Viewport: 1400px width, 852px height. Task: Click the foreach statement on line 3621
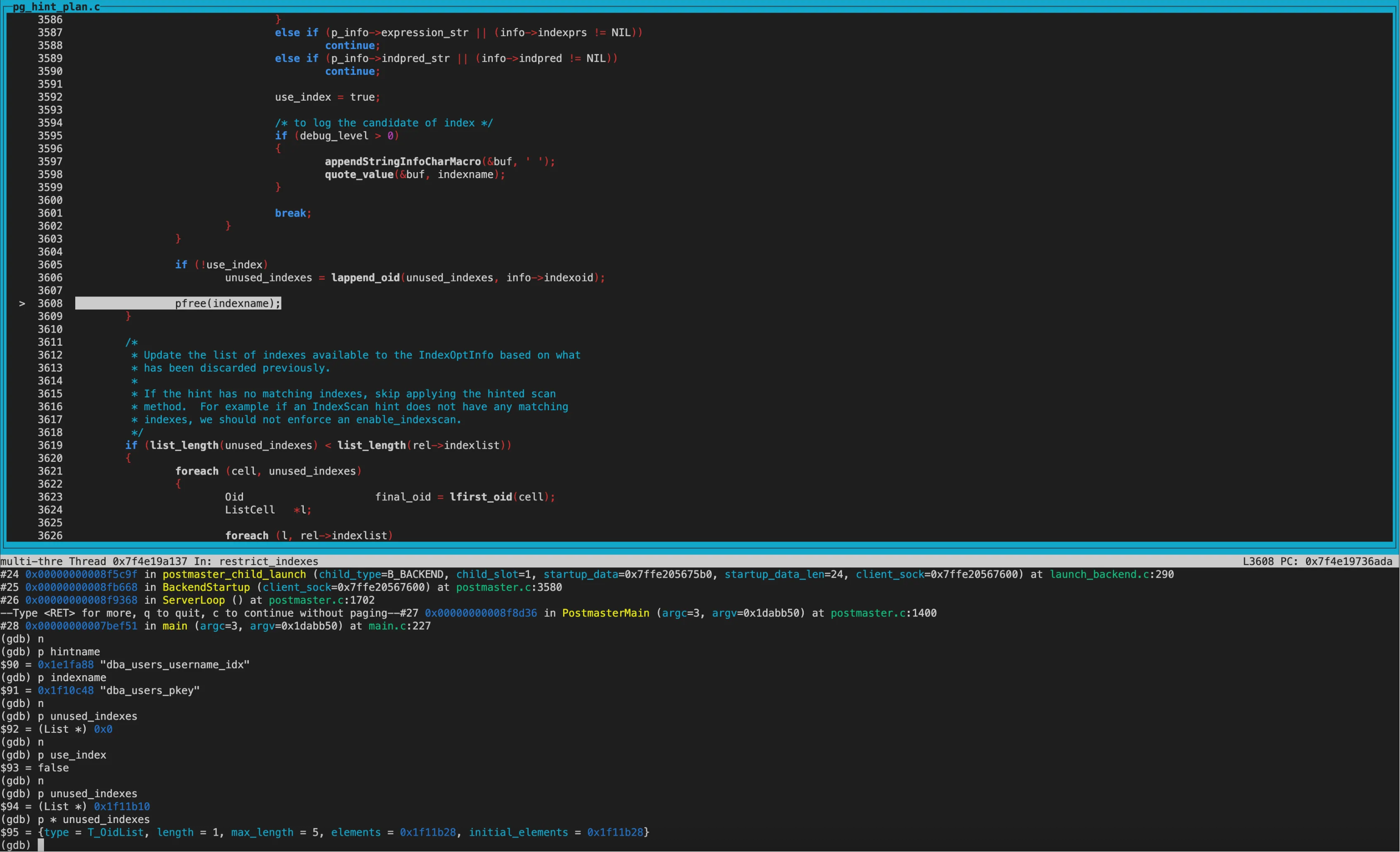click(197, 471)
